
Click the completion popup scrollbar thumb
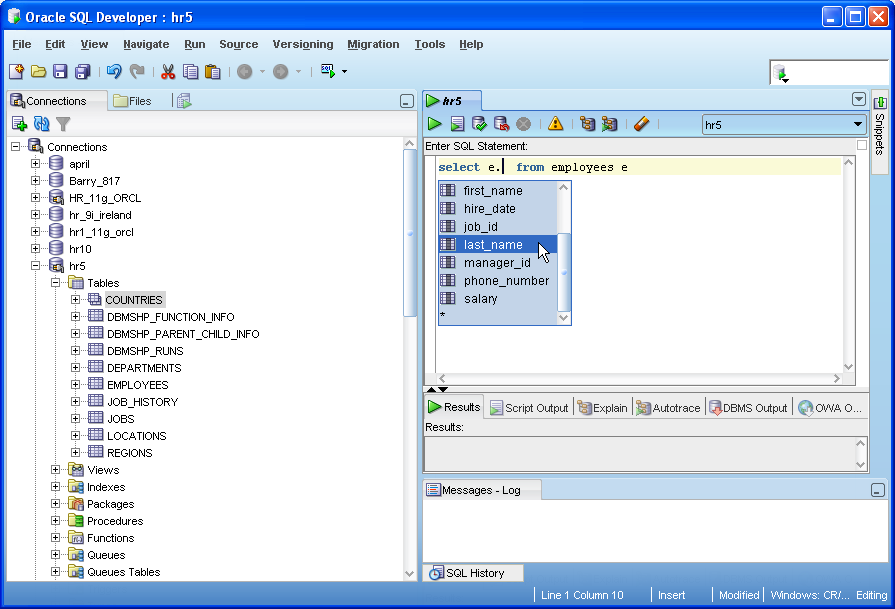coord(564,272)
